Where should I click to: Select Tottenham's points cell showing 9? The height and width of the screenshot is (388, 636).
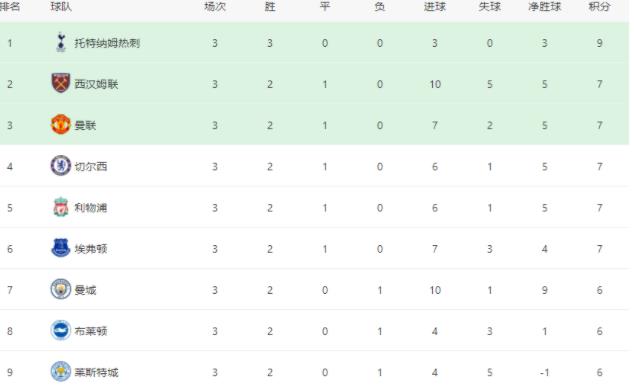tap(599, 43)
